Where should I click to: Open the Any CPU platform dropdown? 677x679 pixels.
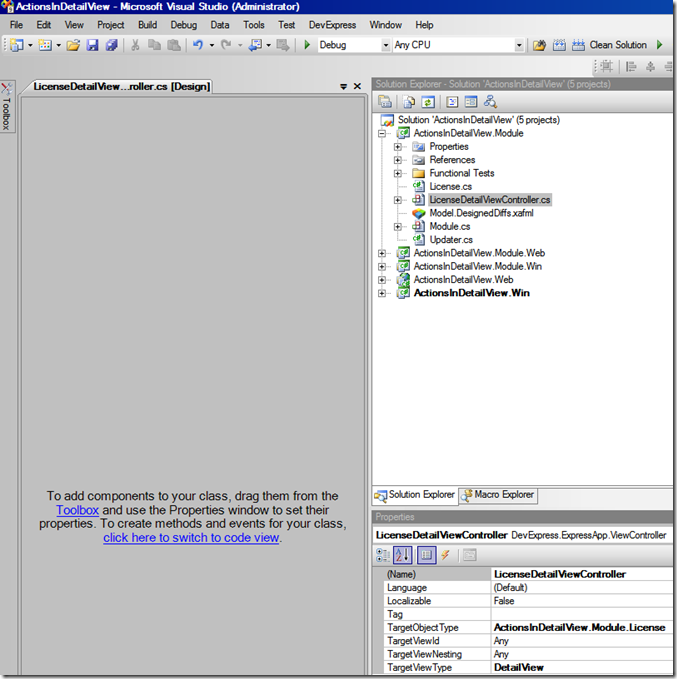tap(519, 45)
